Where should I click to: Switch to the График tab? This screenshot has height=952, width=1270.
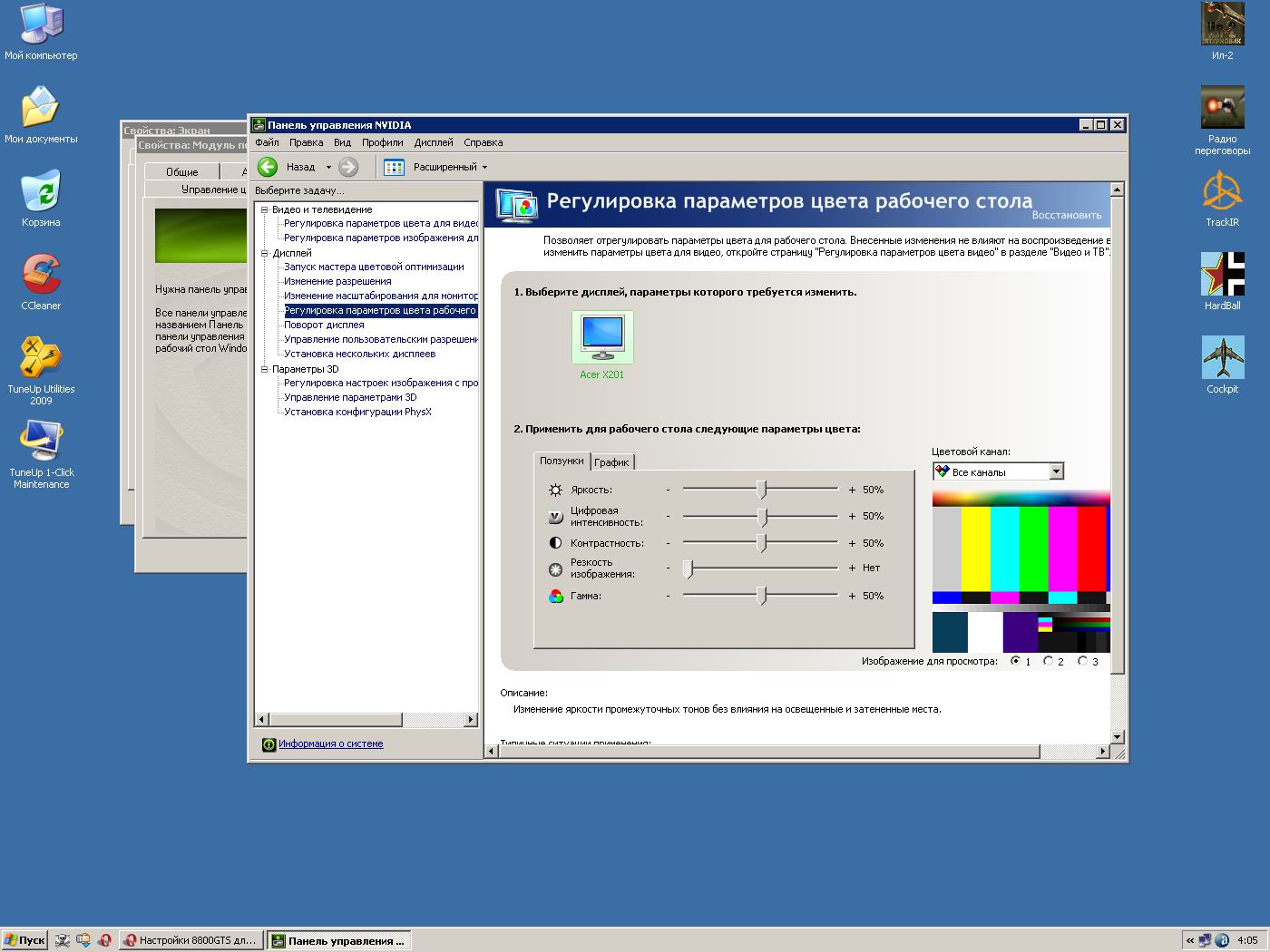click(x=611, y=462)
